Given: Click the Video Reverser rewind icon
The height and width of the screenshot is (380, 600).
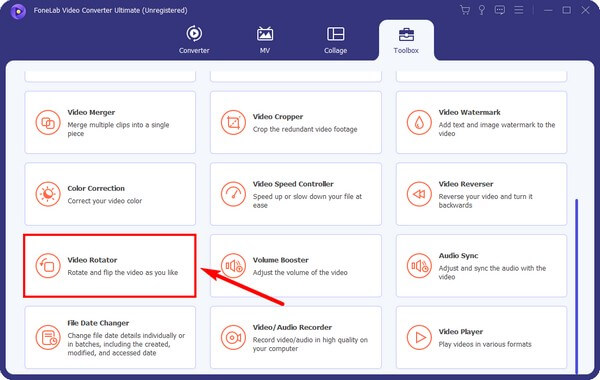Looking at the screenshot, I should [419, 194].
